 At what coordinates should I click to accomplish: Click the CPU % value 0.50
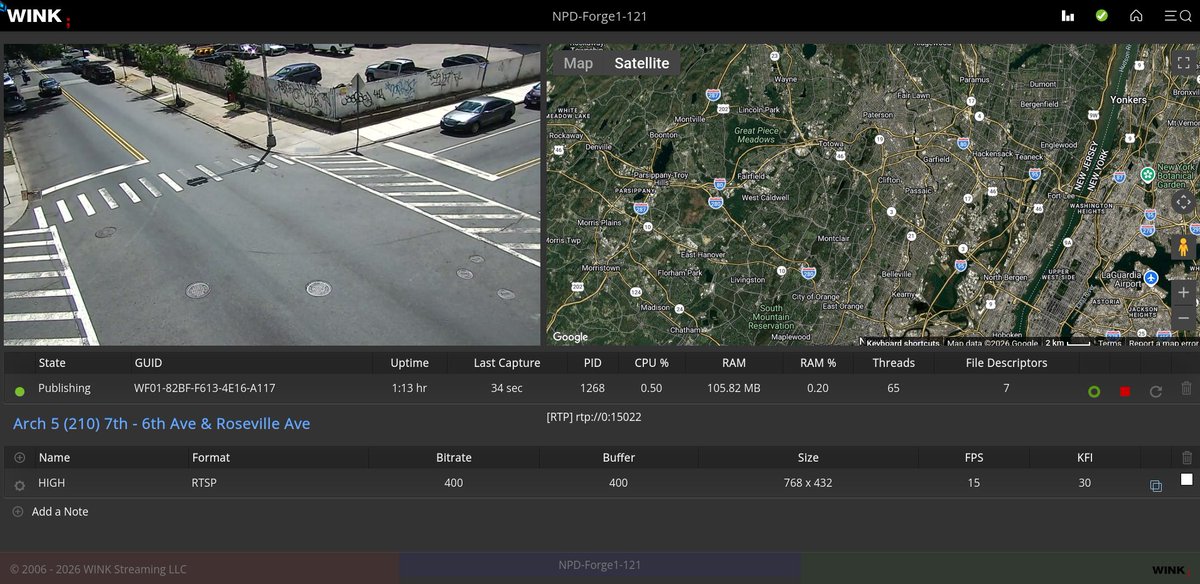point(651,388)
